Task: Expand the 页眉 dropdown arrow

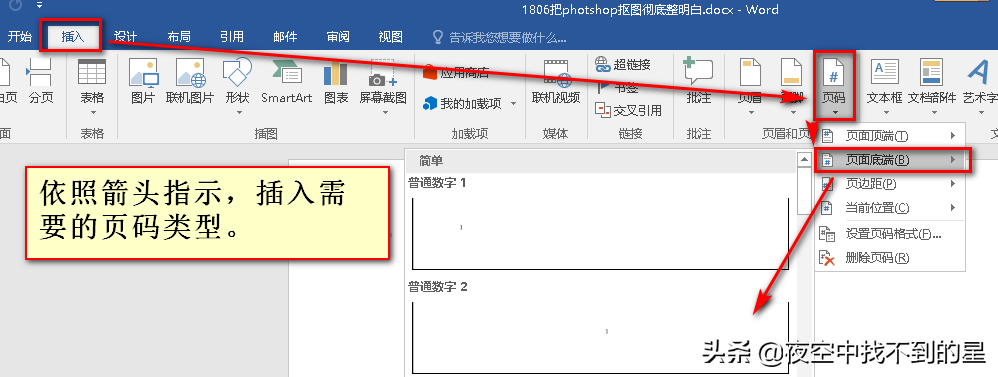Action: click(x=751, y=113)
